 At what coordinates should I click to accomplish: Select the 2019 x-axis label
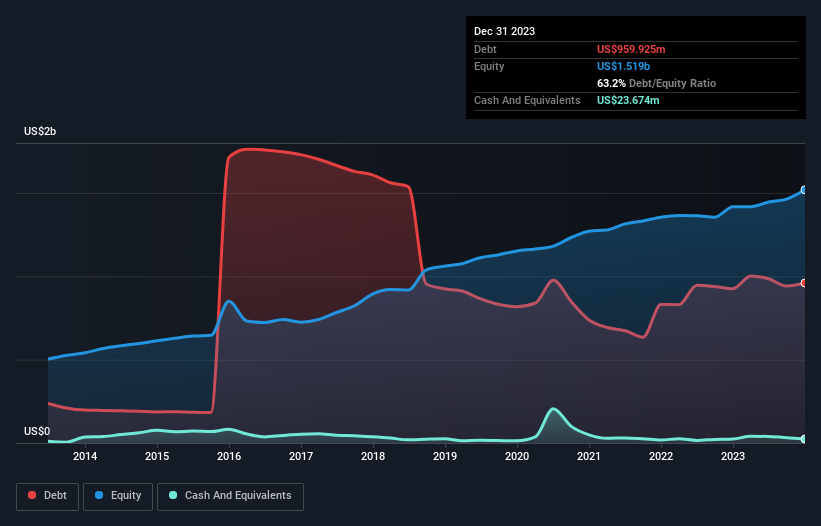click(445, 456)
